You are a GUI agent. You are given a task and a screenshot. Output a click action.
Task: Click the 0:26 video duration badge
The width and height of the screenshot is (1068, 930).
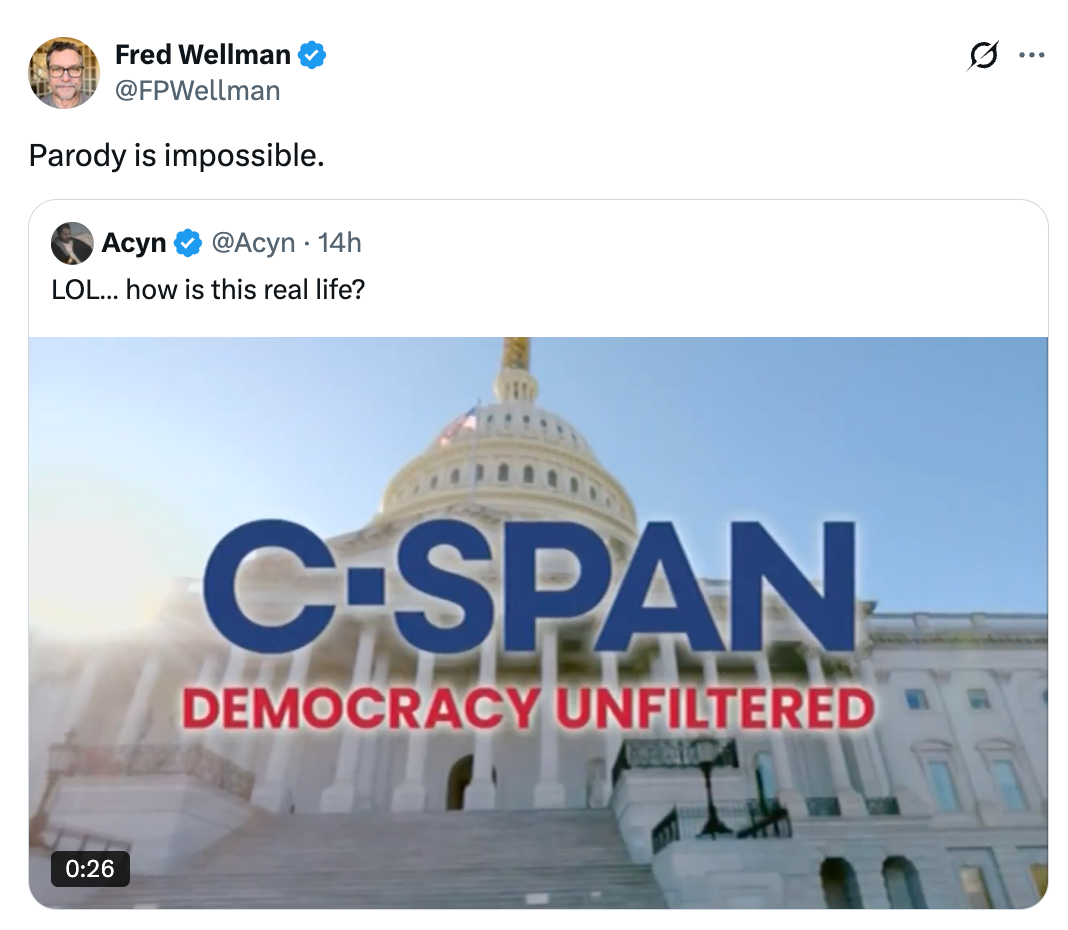pyautogui.click(x=90, y=868)
